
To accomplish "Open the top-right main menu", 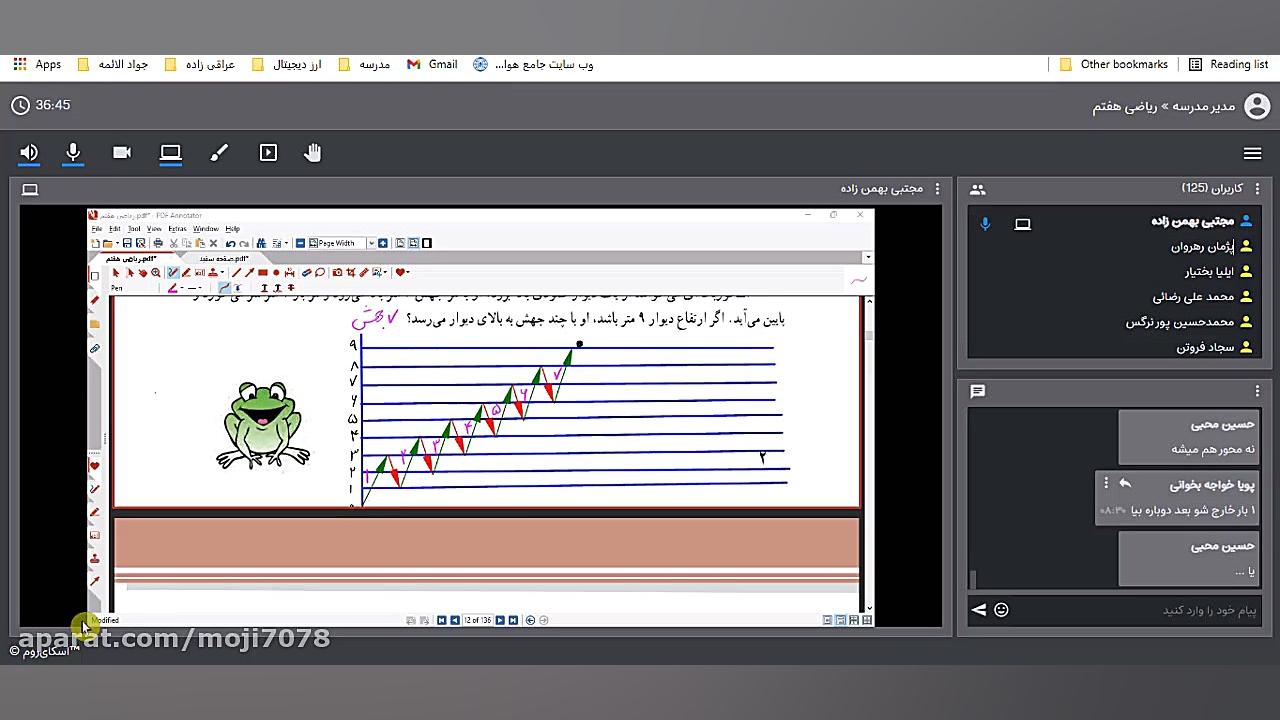I will 1252,153.
